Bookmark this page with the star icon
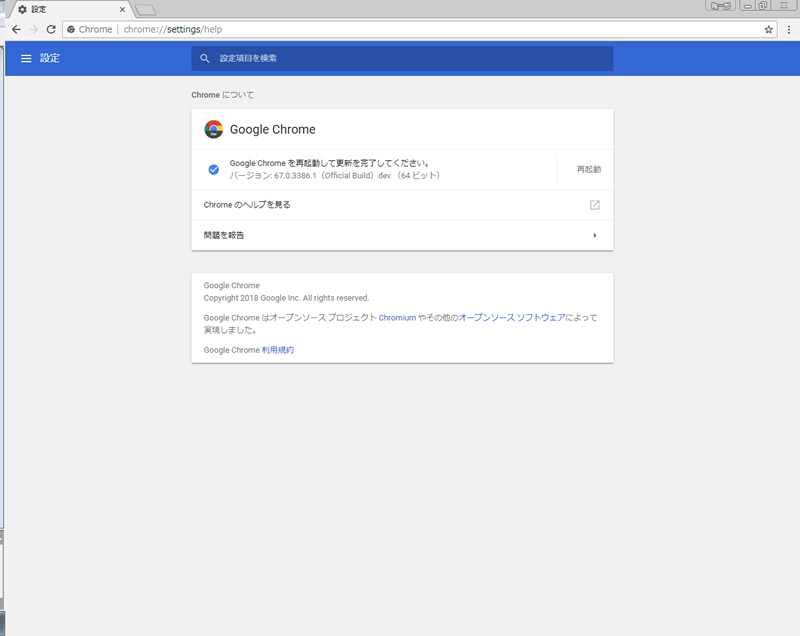 point(768,30)
